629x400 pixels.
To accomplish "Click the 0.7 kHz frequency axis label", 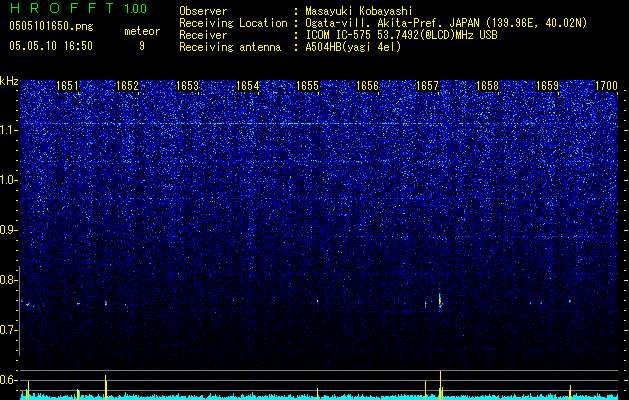I will pos(8,331).
